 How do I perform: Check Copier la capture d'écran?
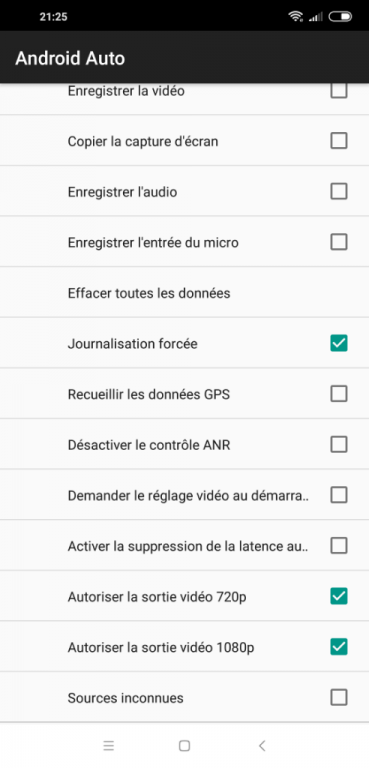pos(339,141)
